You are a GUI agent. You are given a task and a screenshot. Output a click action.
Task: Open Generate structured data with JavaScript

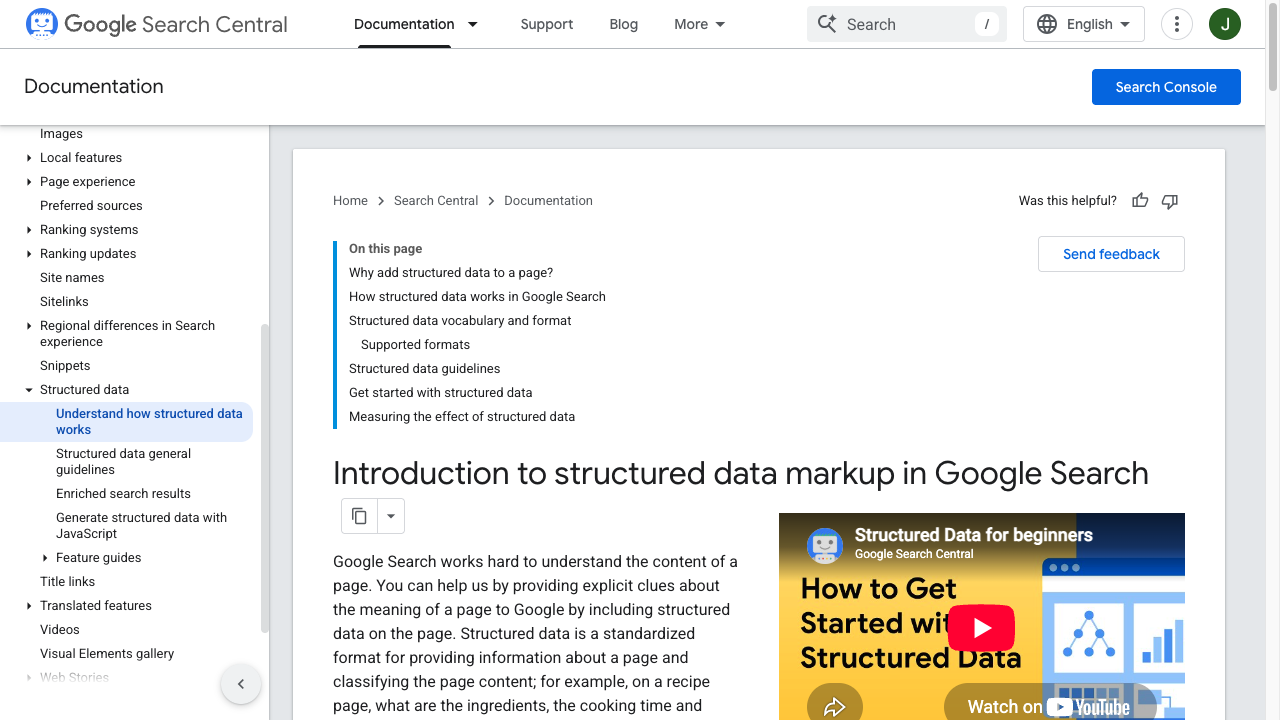141,526
